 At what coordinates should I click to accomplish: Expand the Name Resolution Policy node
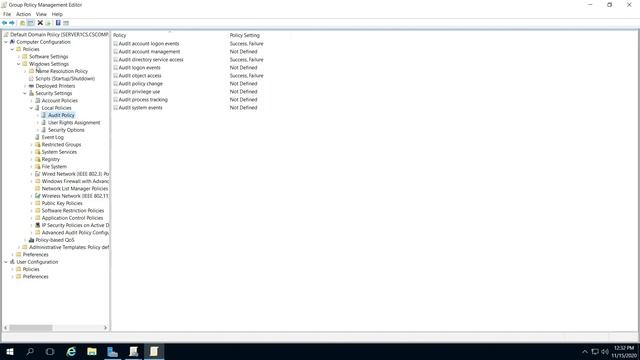click(x=25, y=71)
